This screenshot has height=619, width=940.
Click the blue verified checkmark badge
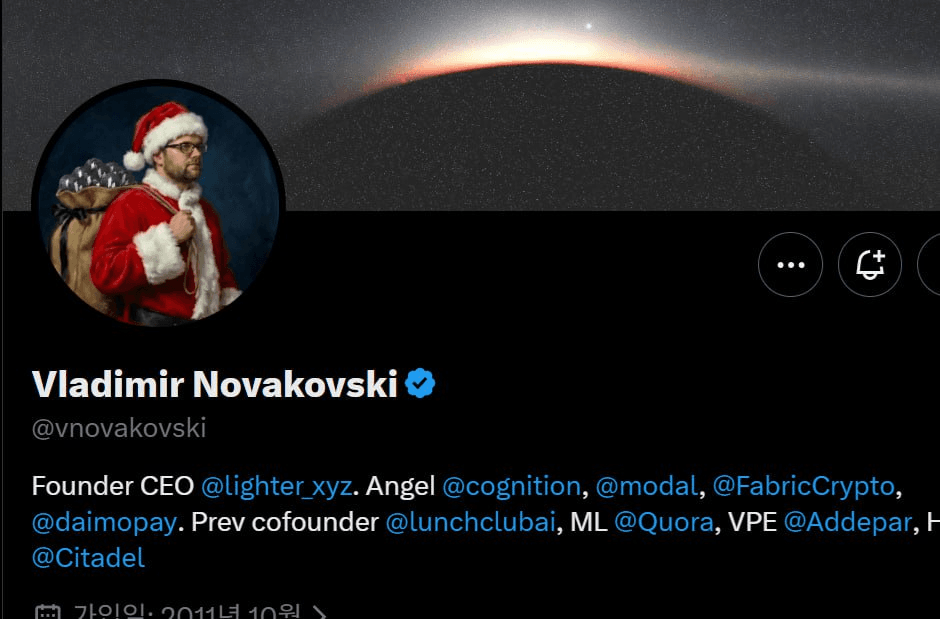421,383
